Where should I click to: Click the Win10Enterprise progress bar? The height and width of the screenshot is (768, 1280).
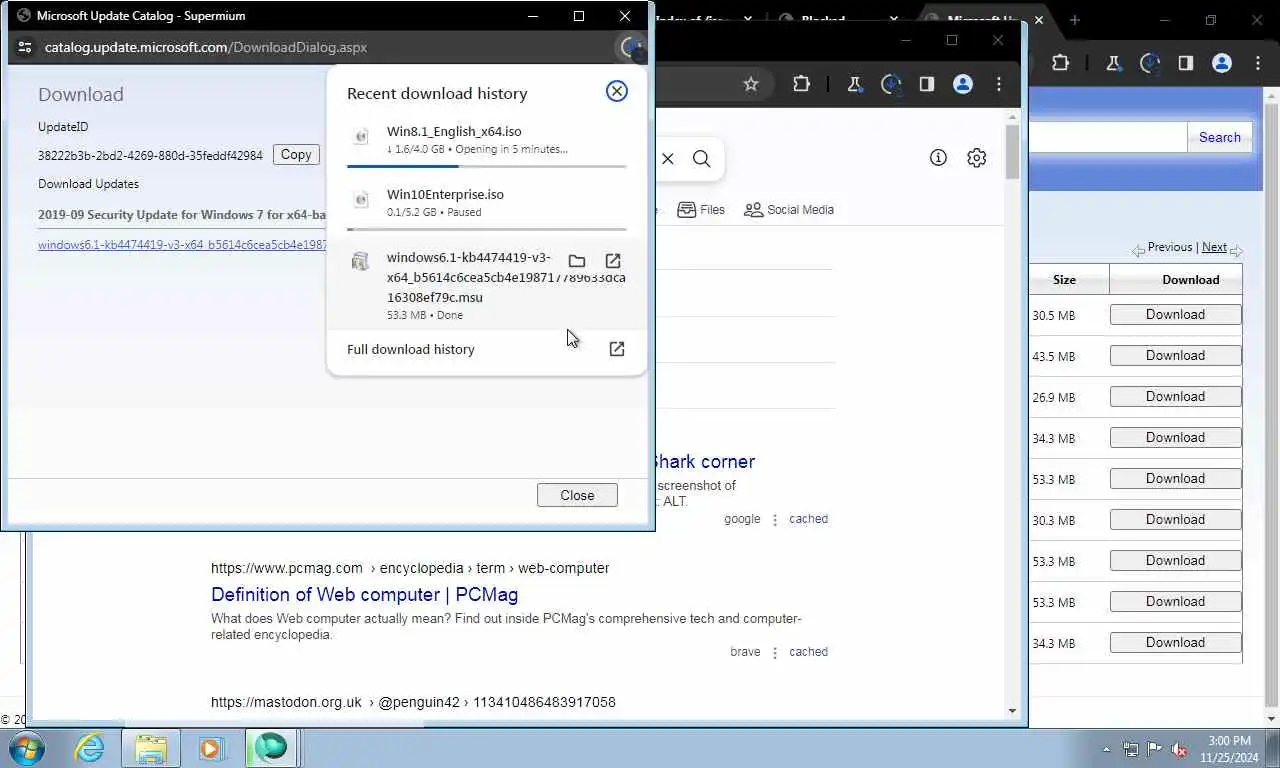487,229
